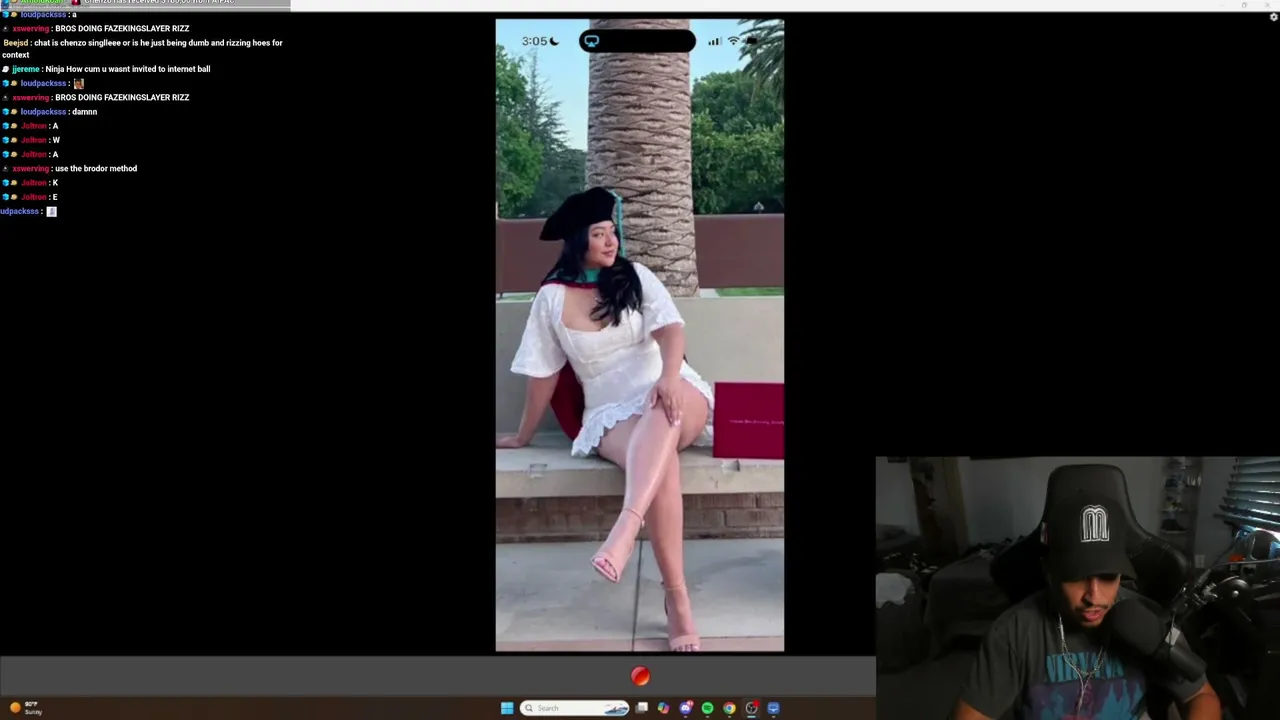Click Joltron next to the "W" message

point(34,140)
